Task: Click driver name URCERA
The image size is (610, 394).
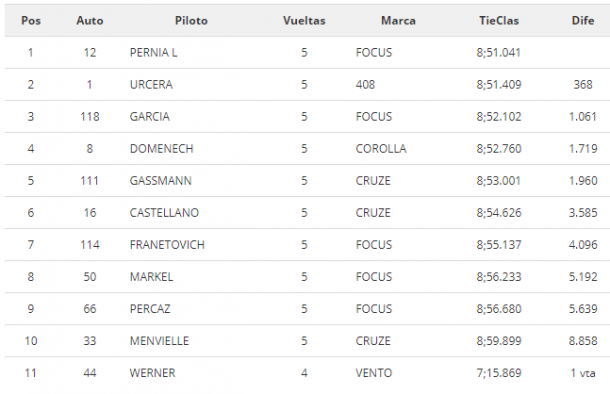Action: coord(151,84)
